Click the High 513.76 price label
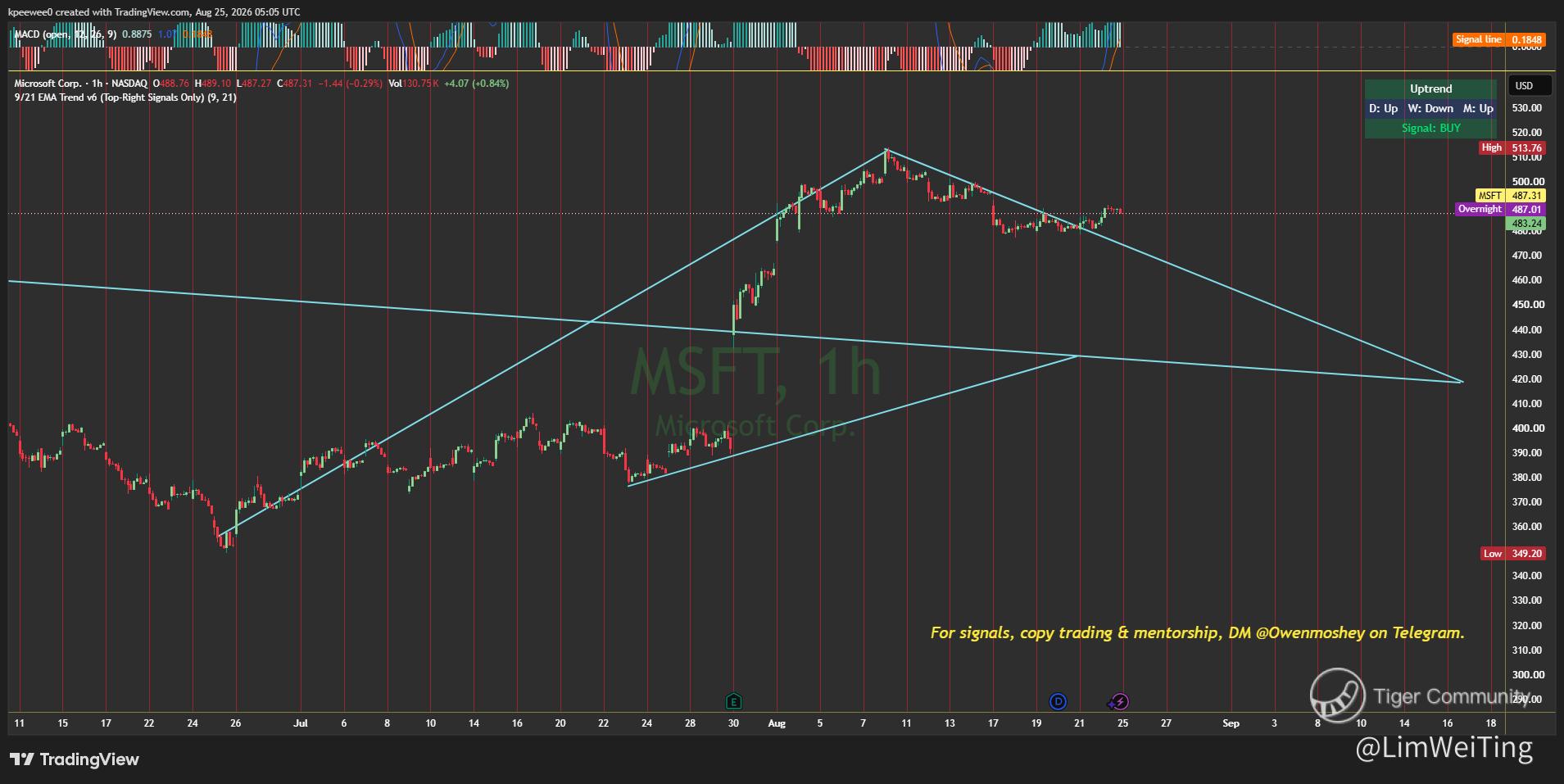Screen dimensions: 1564x784 click(1512, 148)
